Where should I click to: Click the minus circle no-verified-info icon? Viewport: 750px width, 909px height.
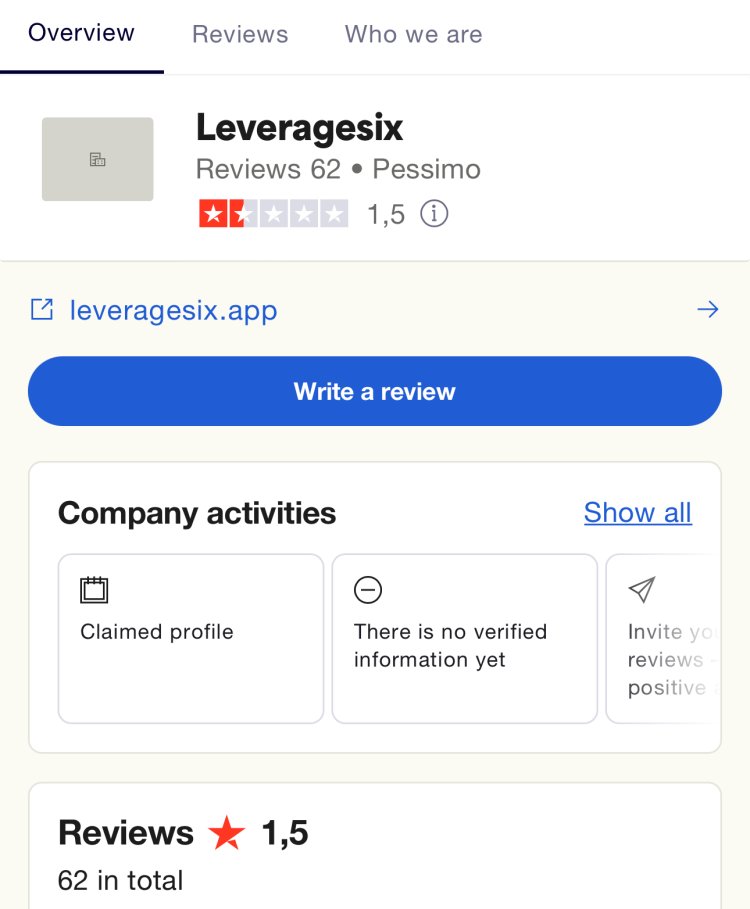coord(368,590)
